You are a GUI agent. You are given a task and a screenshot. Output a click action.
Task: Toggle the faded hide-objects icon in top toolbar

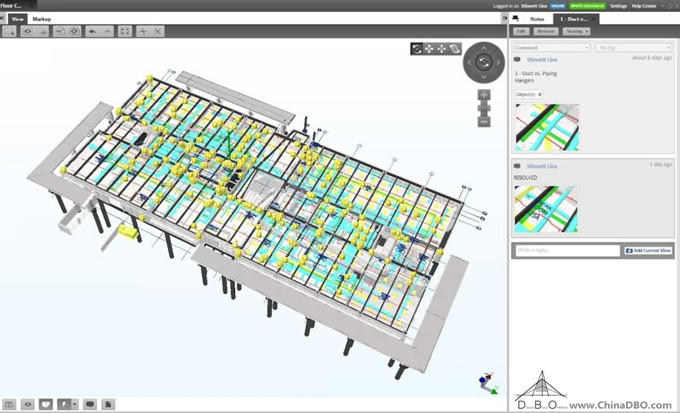42,31
